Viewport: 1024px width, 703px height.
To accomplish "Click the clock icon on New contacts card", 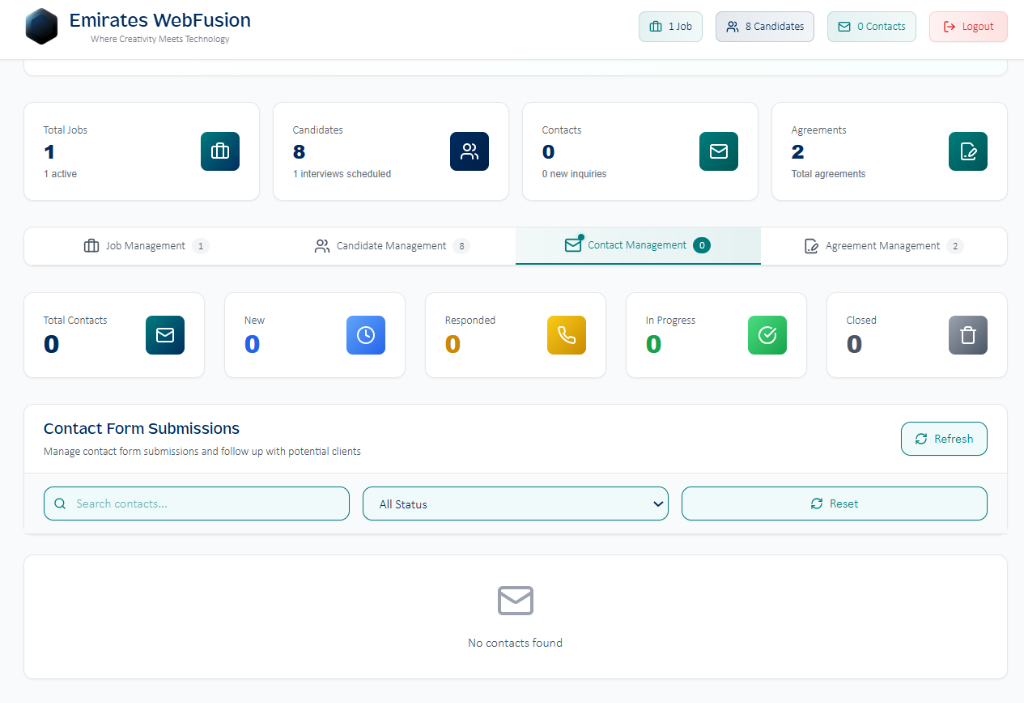I will point(365,335).
